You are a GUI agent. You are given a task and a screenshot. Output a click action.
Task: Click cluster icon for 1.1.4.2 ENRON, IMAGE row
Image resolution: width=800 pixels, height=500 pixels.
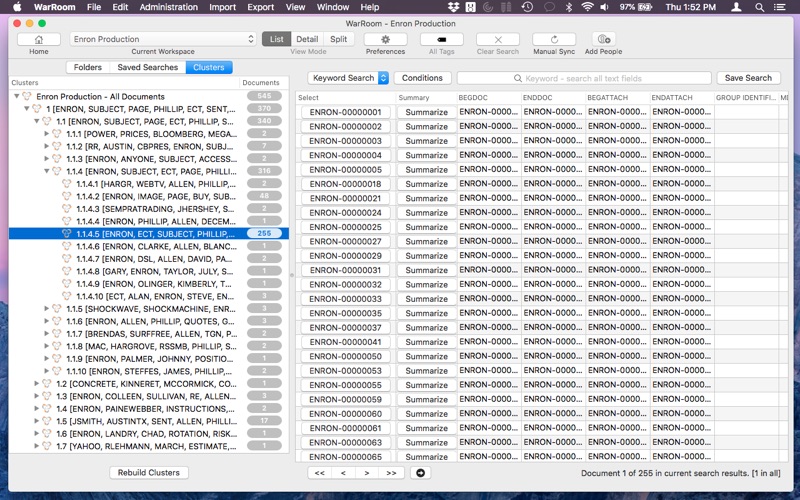click(66, 196)
